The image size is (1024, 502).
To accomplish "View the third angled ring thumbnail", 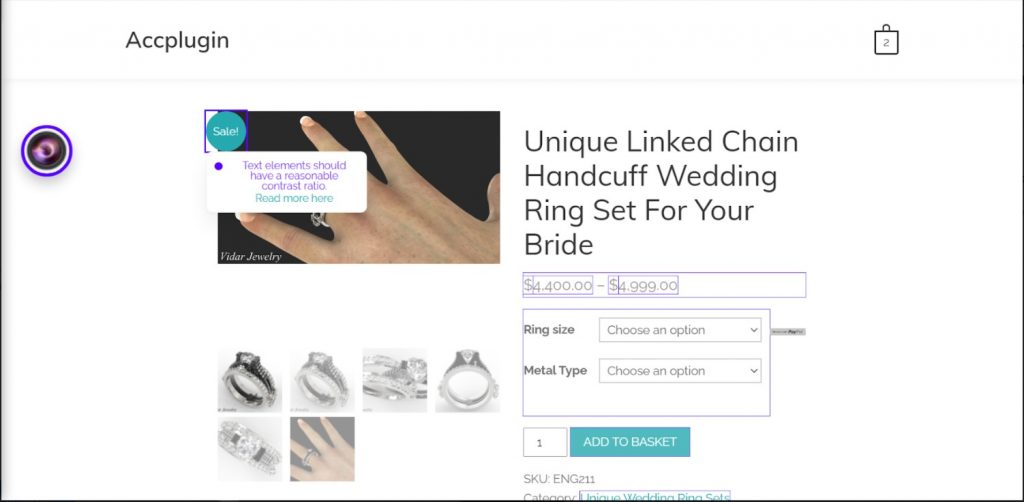I will [394, 381].
